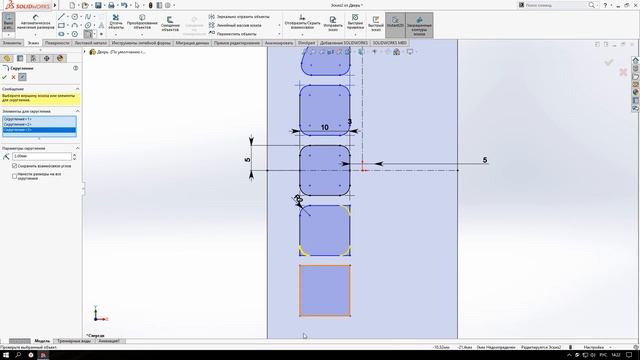640x360 pixels.
Task: Click Linear Sketch Pattern in ribbon
Action: (x=235, y=25)
